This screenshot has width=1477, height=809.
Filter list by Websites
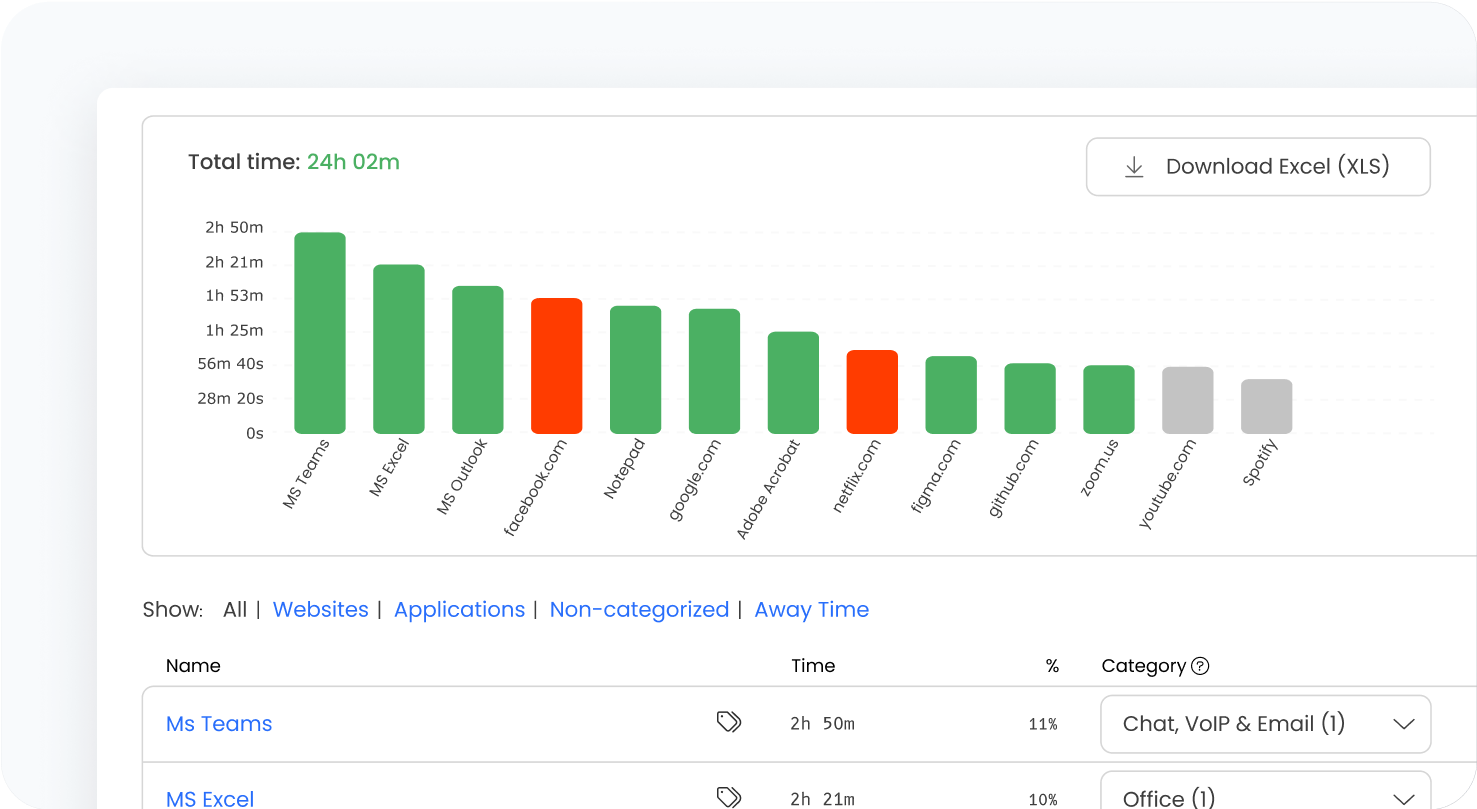tap(320, 610)
